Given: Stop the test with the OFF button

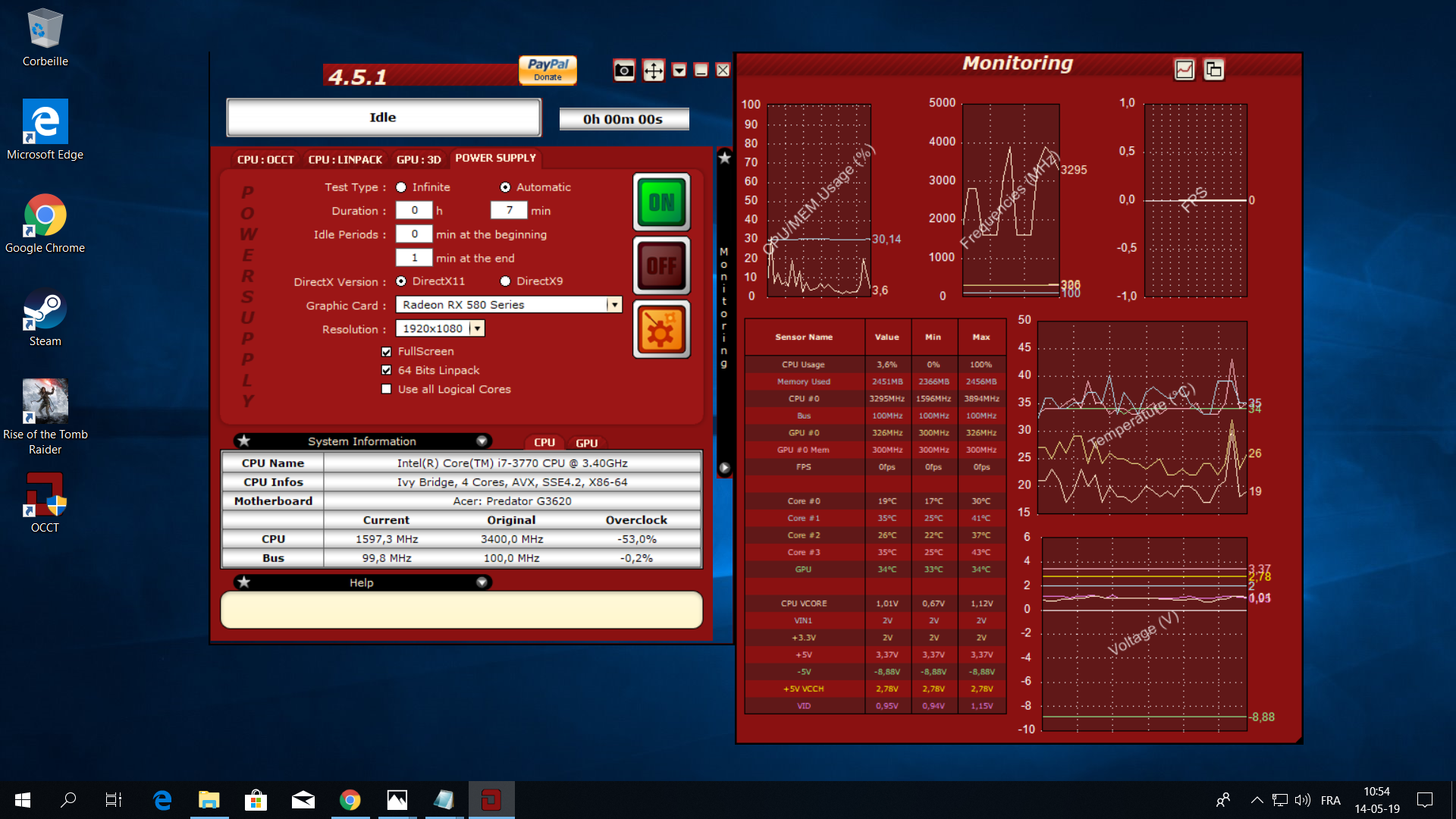Looking at the screenshot, I should click(x=661, y=265).
